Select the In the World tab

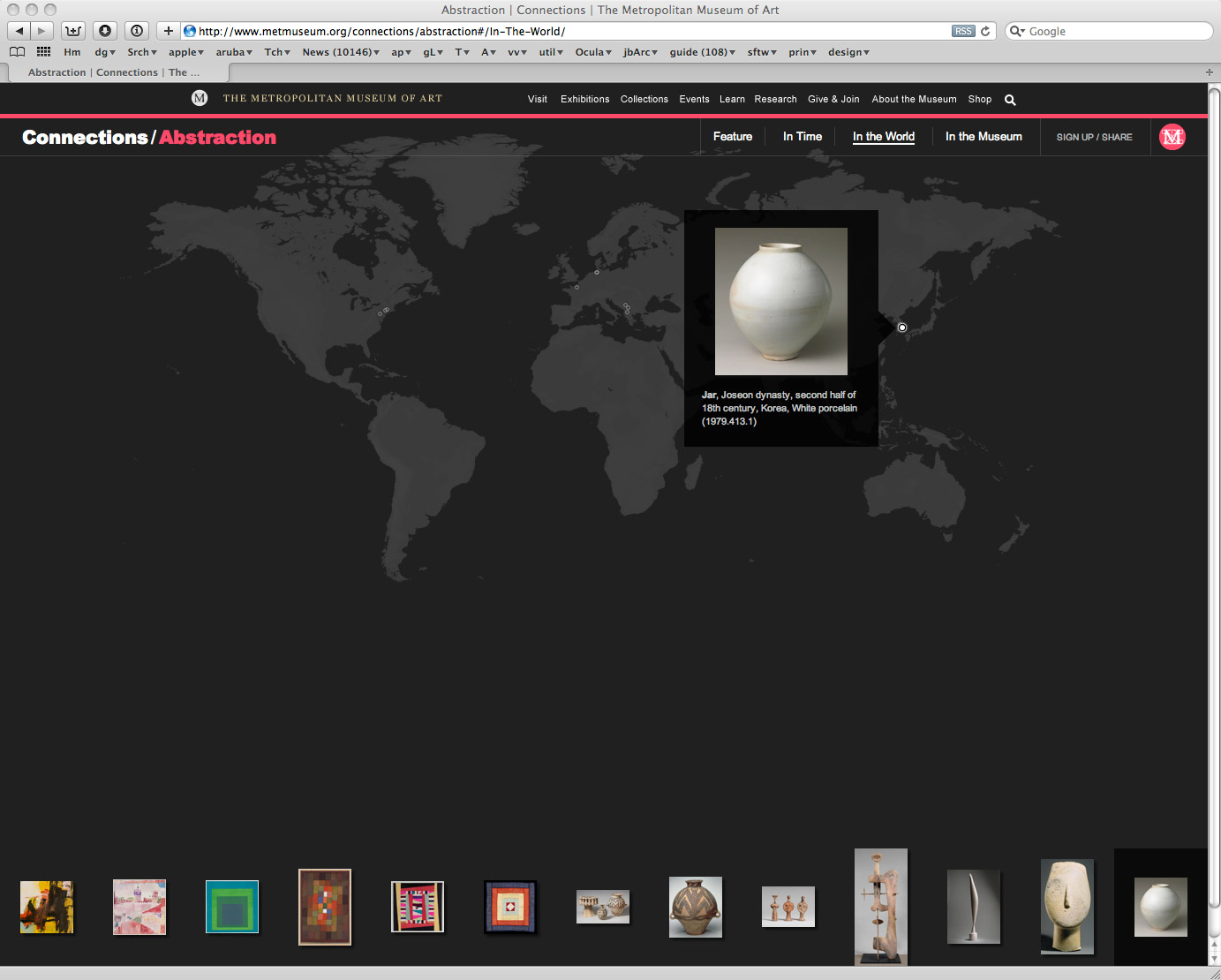(884, 137)
